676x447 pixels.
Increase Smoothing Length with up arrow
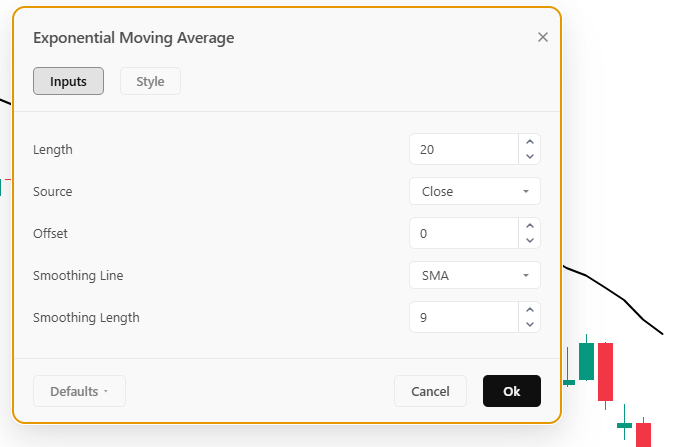coord(530,310)
